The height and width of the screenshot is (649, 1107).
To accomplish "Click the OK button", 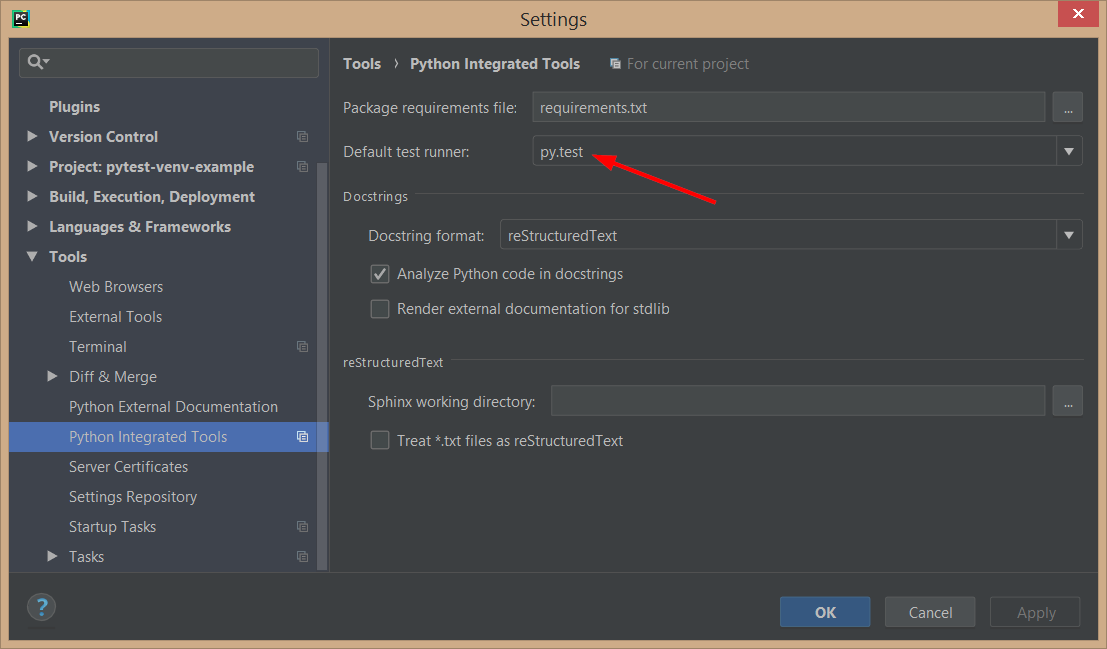I will (825, 612).
